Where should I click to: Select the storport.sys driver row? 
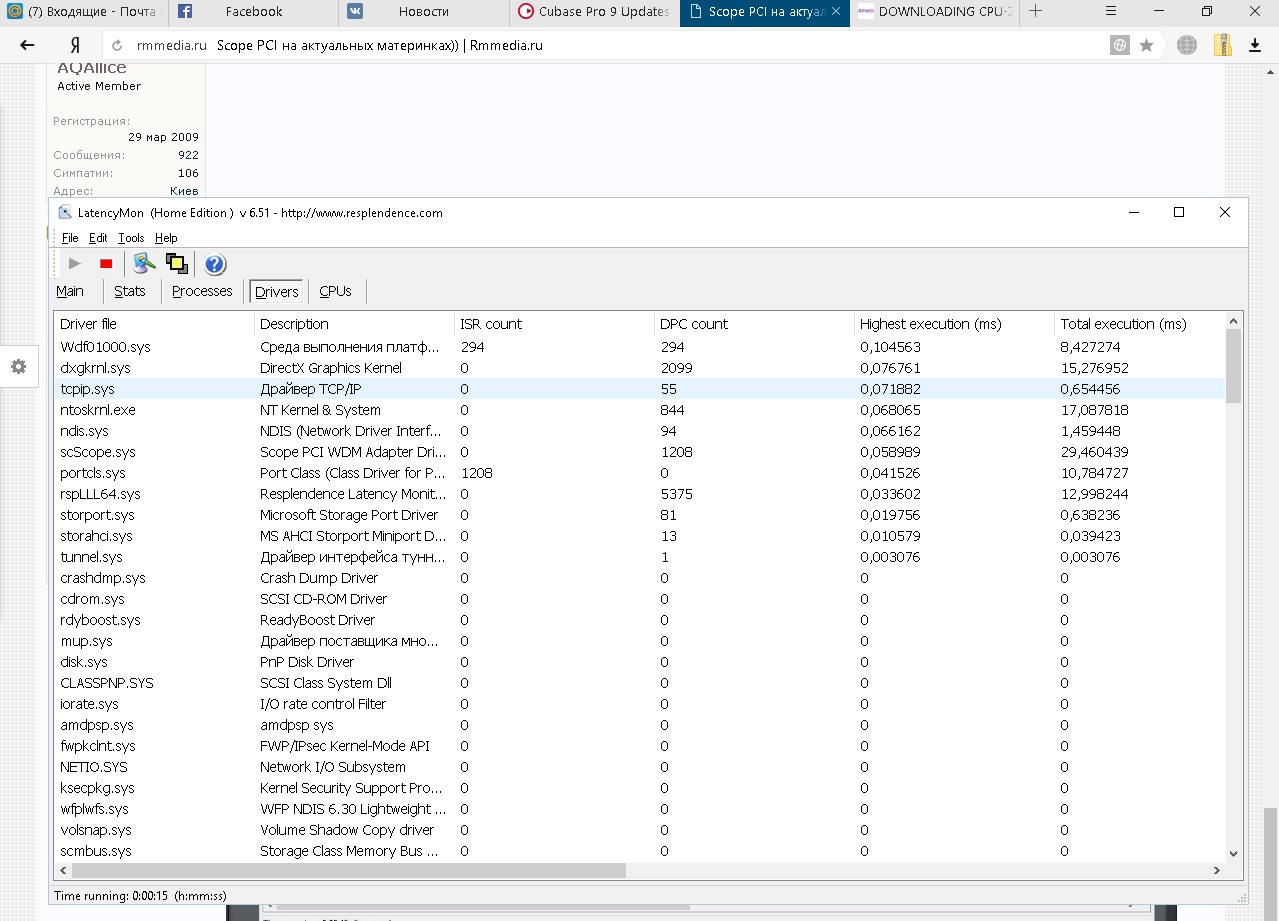click(x=640, y=515)
